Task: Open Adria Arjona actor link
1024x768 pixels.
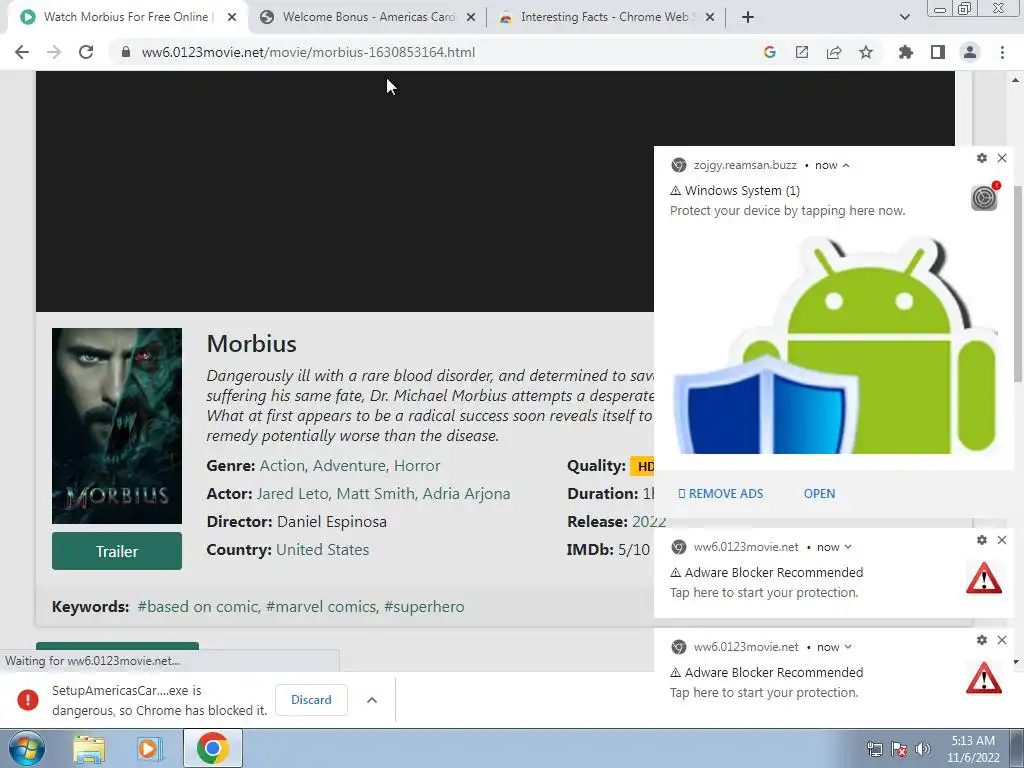Action: [466, 494]
